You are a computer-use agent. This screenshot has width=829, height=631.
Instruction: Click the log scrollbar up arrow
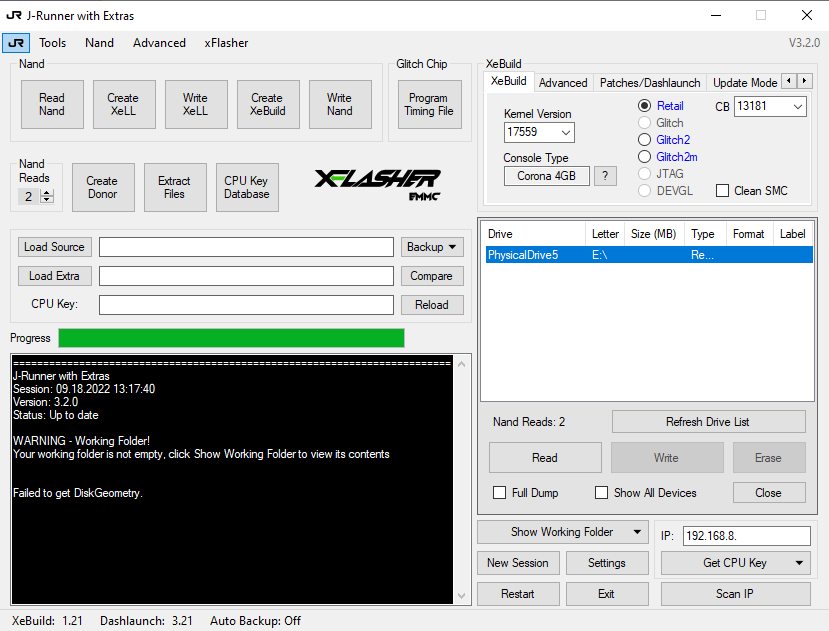[x=462, y=364]
